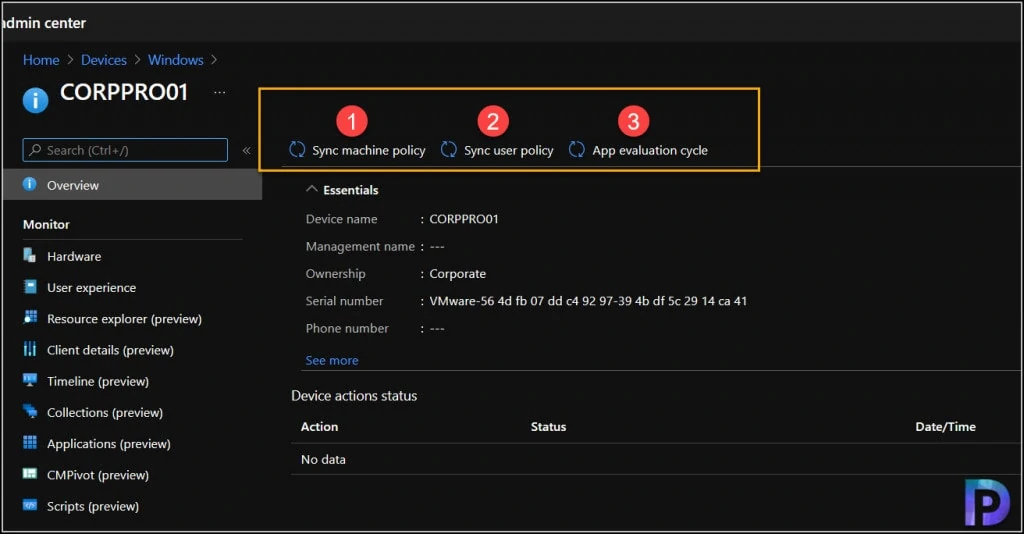Sort by the Action column header
1024x534 pixels.
[x=319, y=427]
